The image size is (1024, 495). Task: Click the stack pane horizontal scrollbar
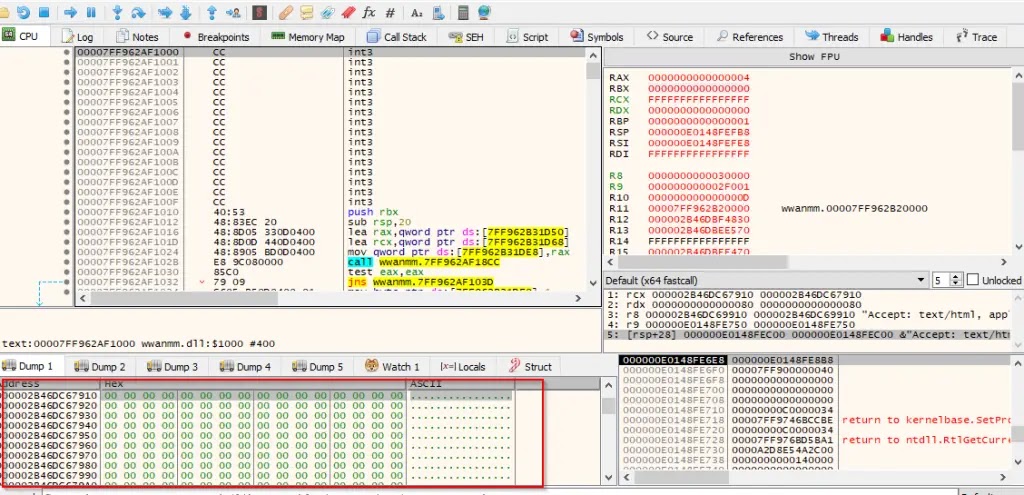pyautogui.click(x=815, y=477)
